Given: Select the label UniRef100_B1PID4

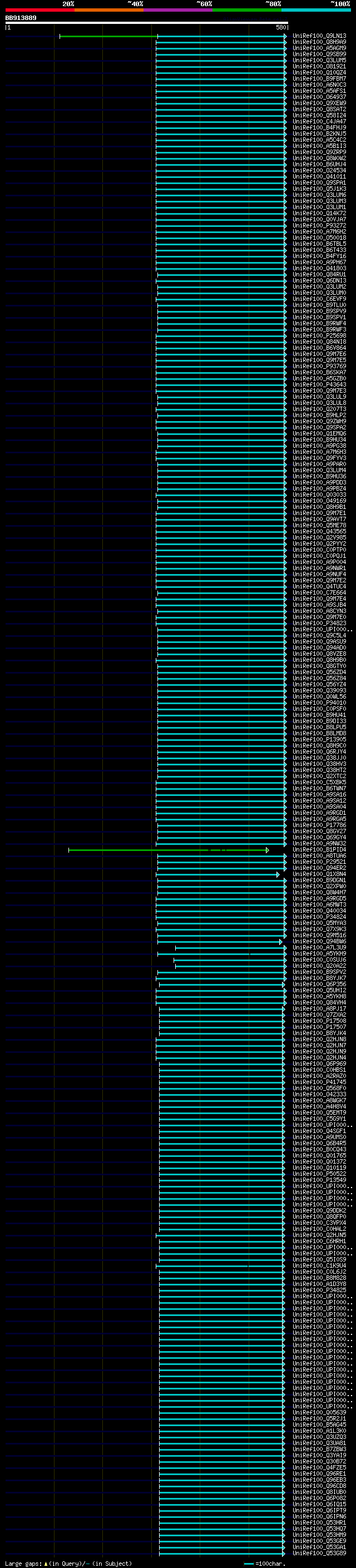Looking at the screenshot, I should tap(319, 850).
